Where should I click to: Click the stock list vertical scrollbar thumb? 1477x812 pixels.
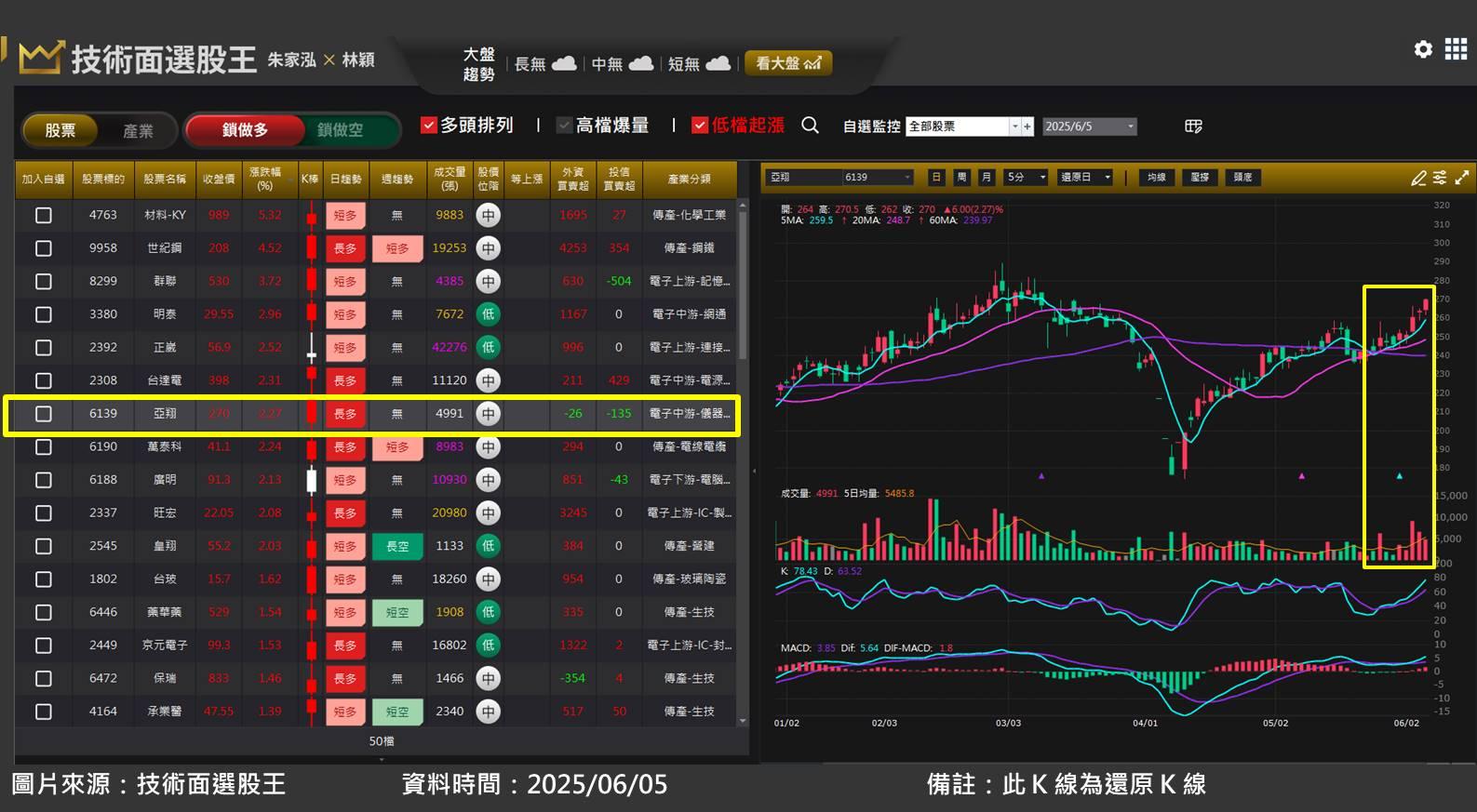click(x=743, y=284)
